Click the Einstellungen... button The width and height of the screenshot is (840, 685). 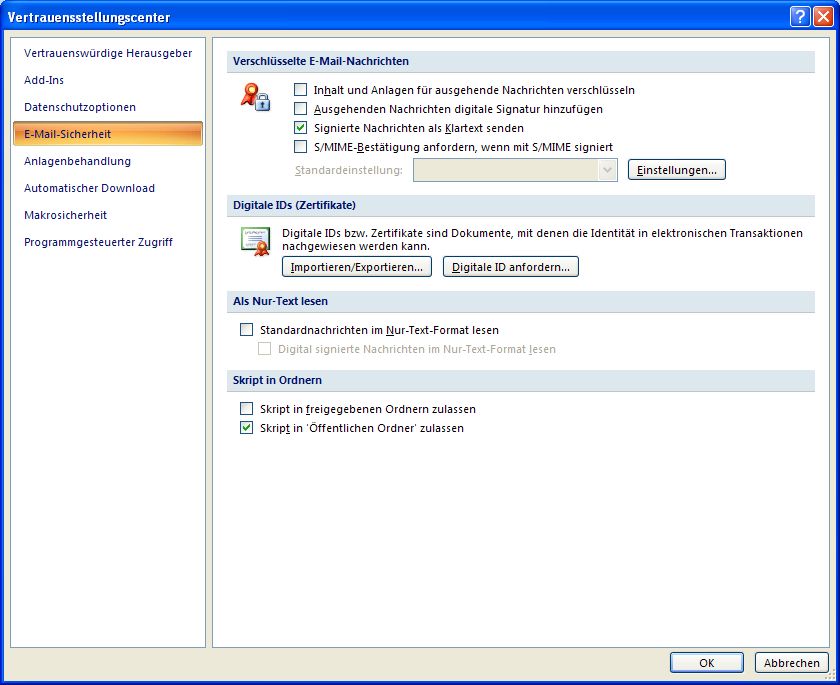click(x=676, y=170)
